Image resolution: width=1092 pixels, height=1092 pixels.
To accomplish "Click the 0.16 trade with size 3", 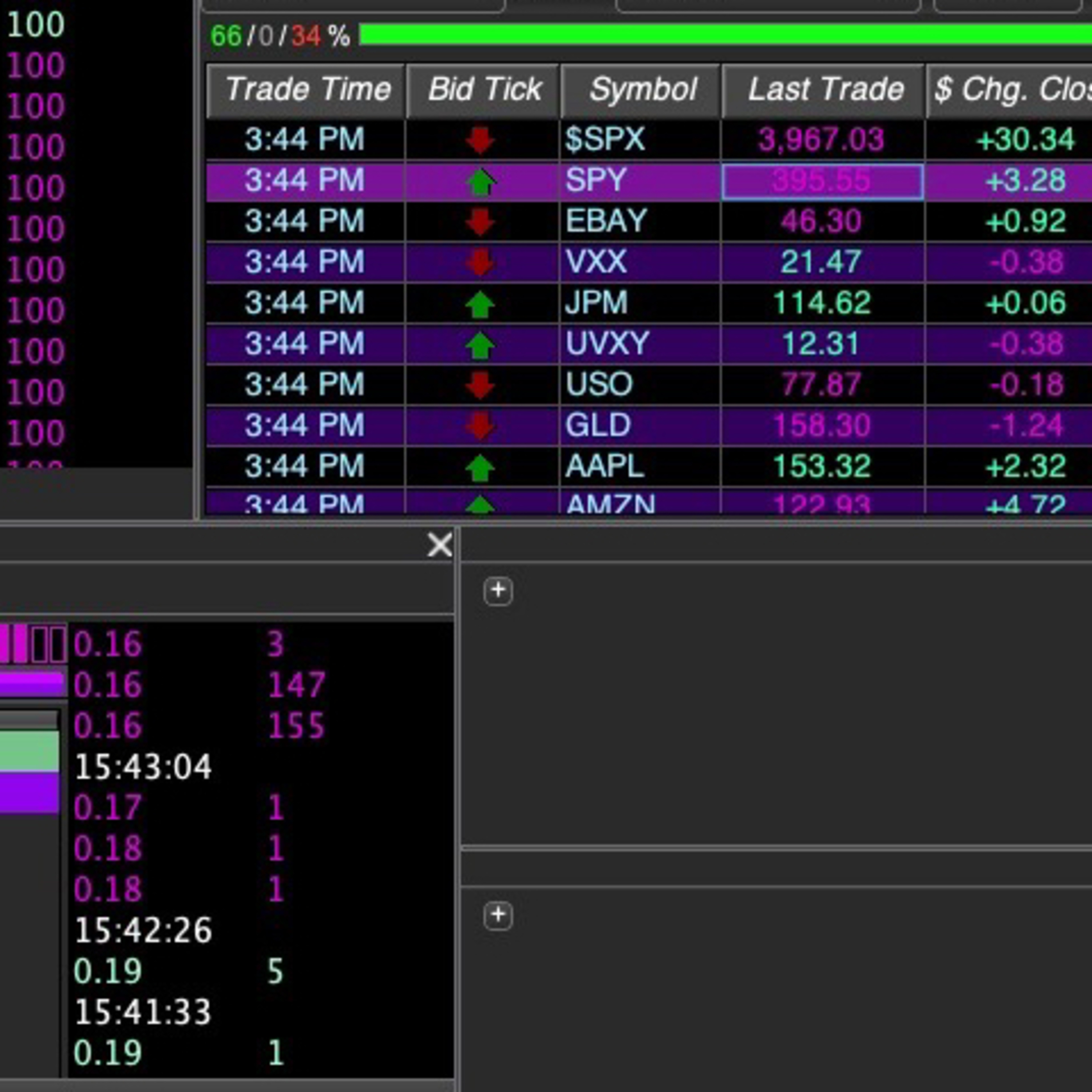I will point(107,644).
